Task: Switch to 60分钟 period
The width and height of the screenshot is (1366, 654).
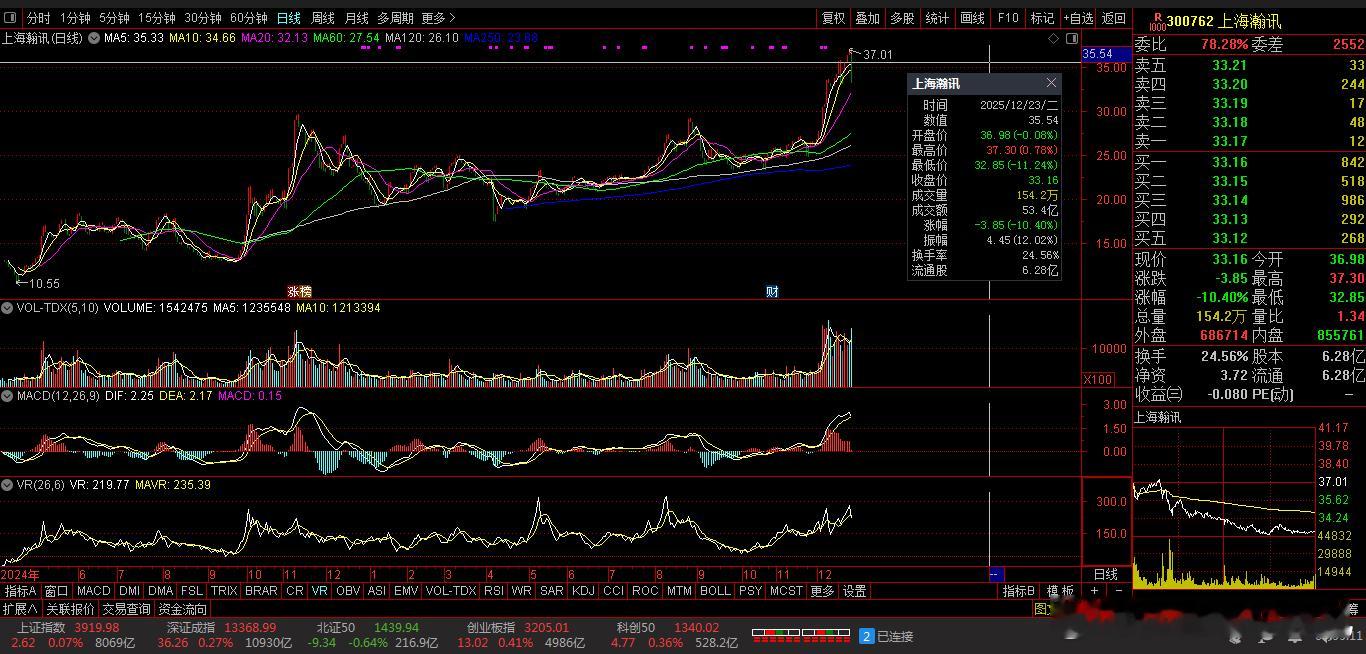Action: (249, 18)
